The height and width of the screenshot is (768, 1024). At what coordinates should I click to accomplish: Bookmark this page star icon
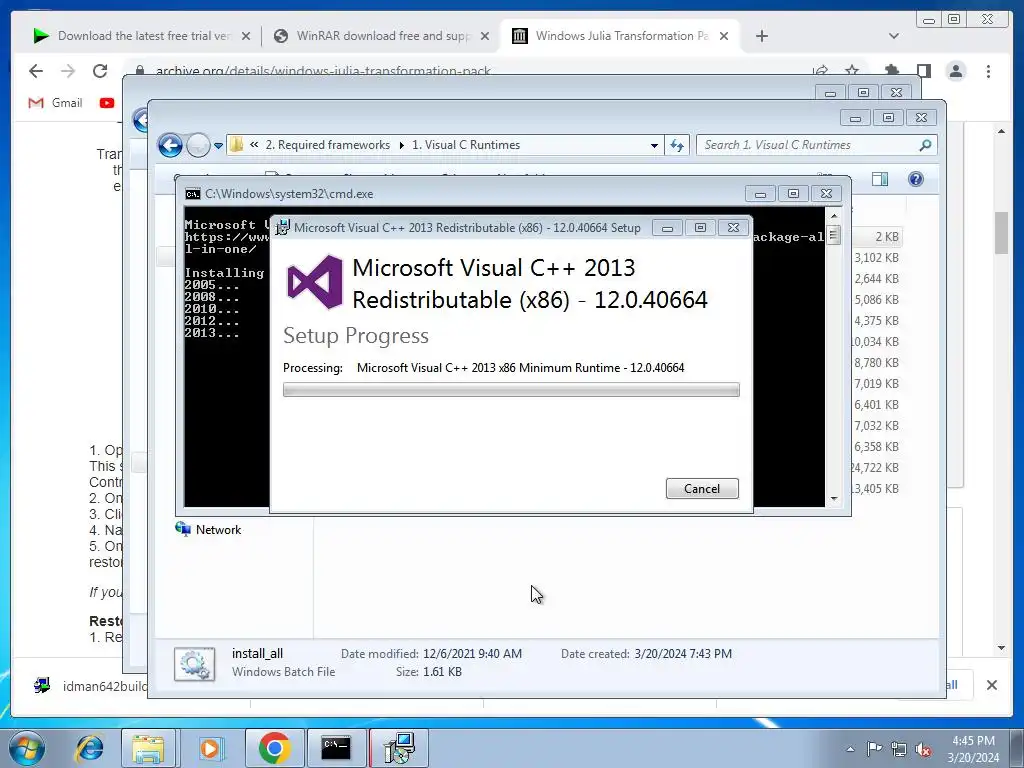tap(852, 70)
